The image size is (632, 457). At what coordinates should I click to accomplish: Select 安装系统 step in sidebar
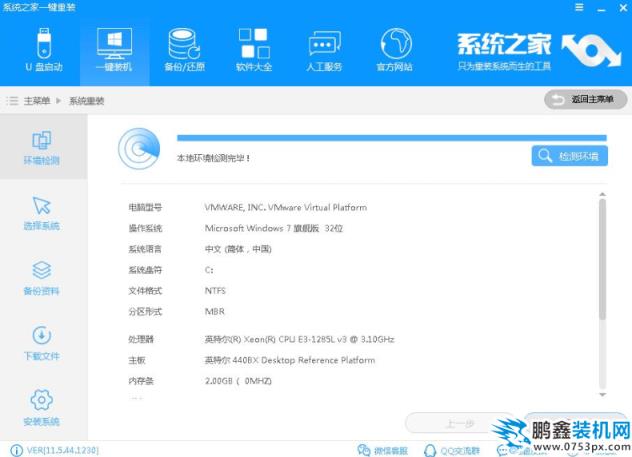pyautogui.click(x=42, y=408)
